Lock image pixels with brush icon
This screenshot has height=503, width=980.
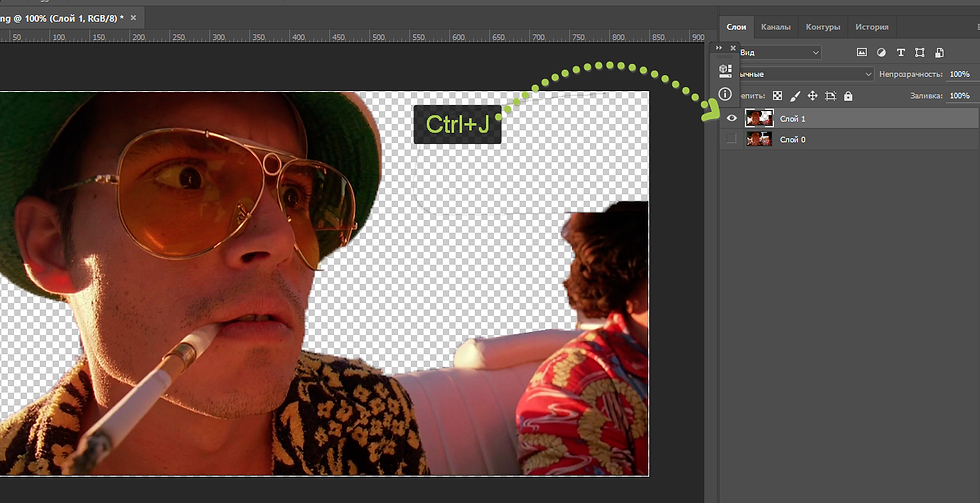click(795, 96)
